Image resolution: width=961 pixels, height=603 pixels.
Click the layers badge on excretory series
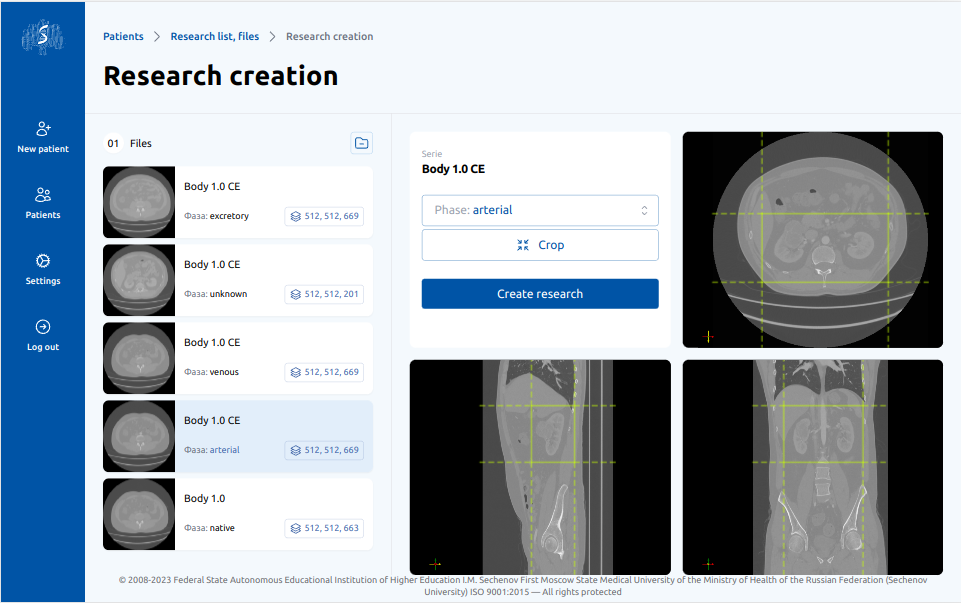click(x=324, y=216)
